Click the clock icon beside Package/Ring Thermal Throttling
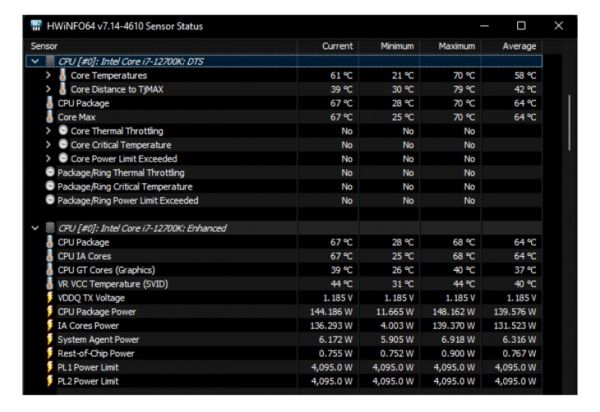The image size is (600, 412). coord(50,172)
